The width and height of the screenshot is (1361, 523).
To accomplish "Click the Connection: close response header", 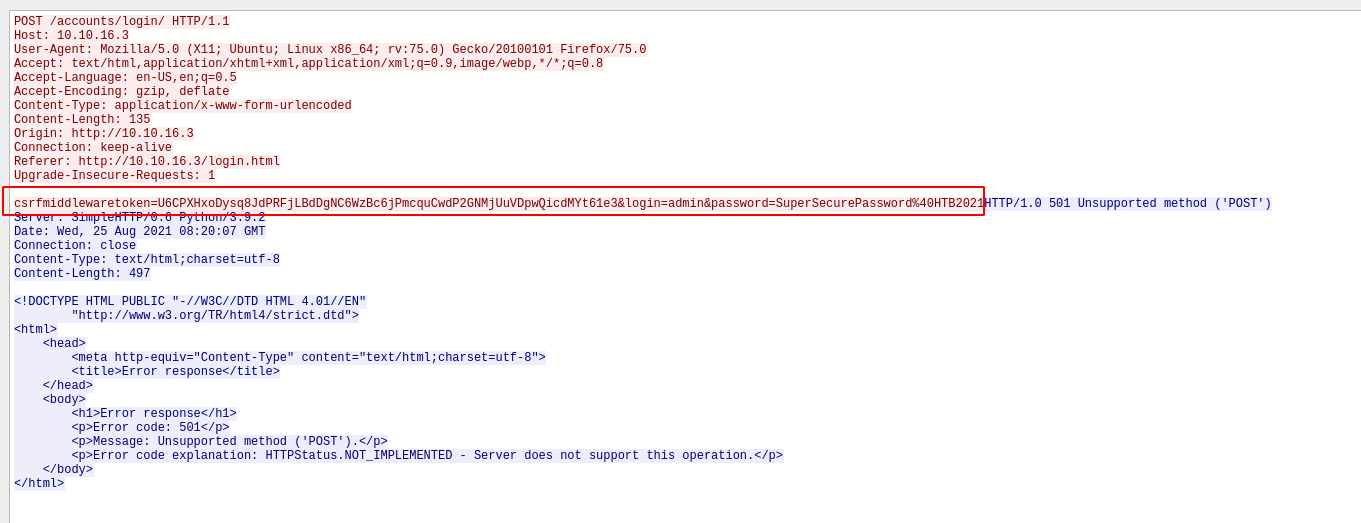I will pos(75,246).
